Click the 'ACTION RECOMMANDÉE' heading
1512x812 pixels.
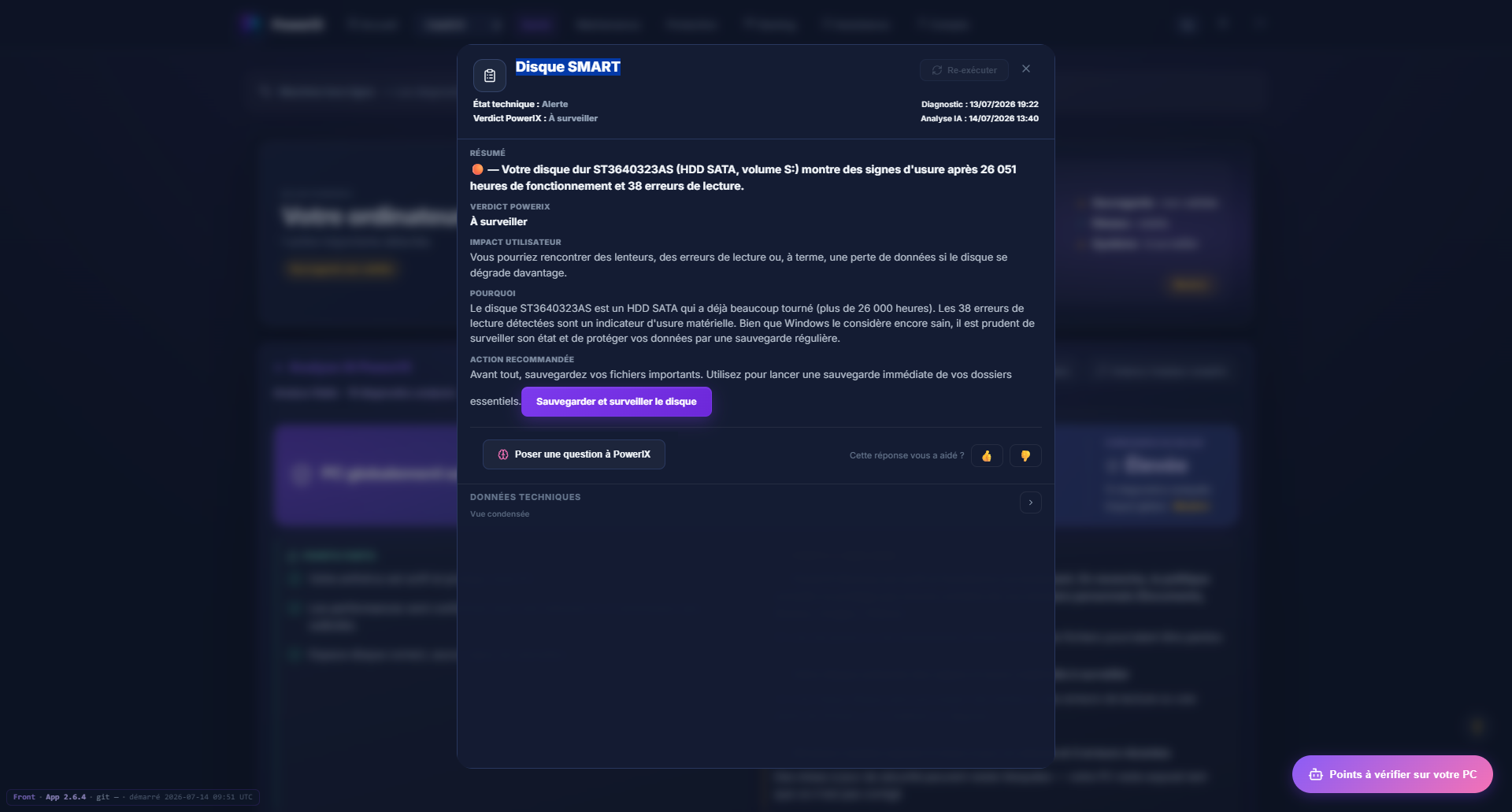coord(522,359)
